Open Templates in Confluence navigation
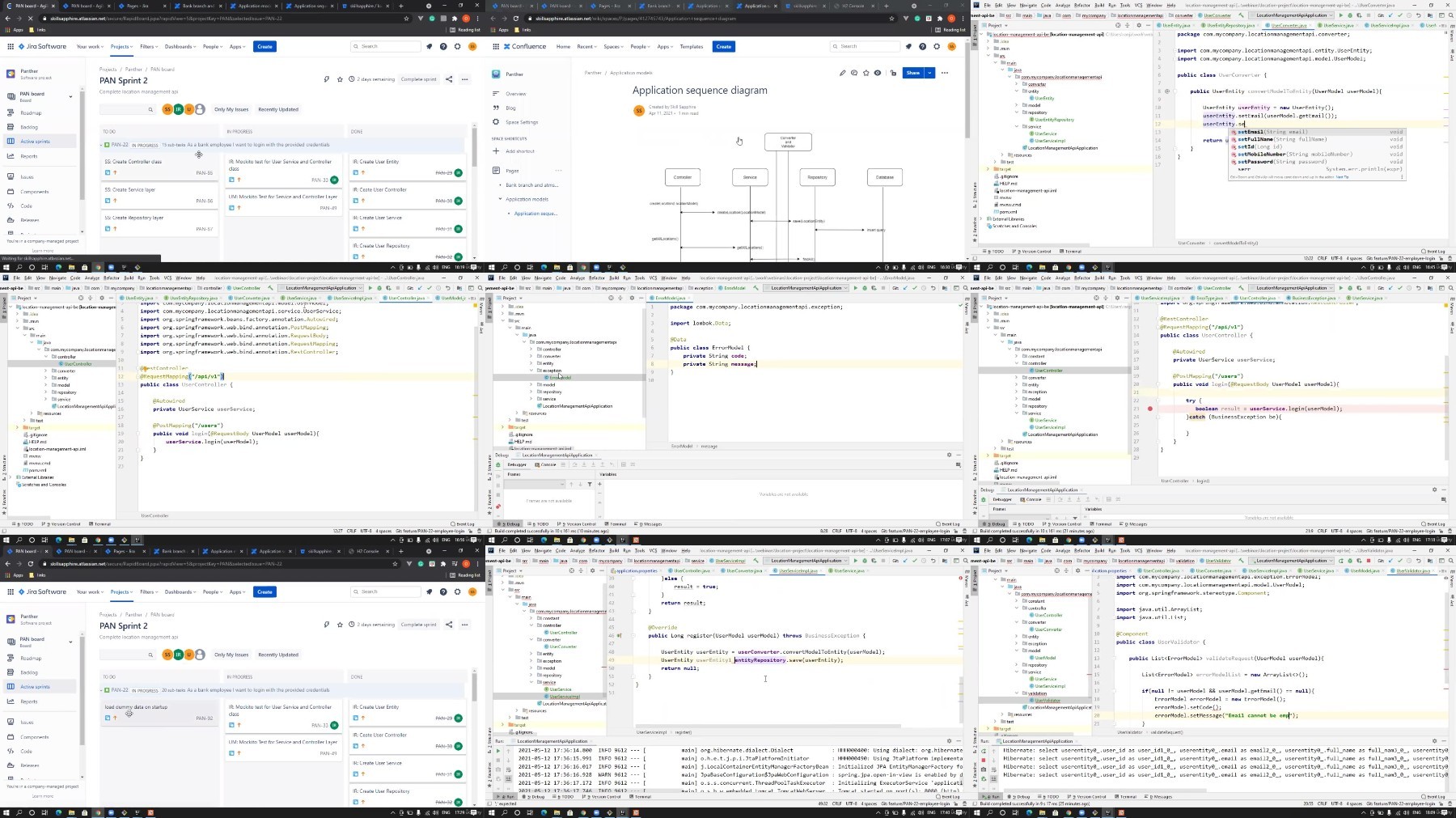Image resolution: width=1456 pixels, height=818 pixels. tap(692, 46)
